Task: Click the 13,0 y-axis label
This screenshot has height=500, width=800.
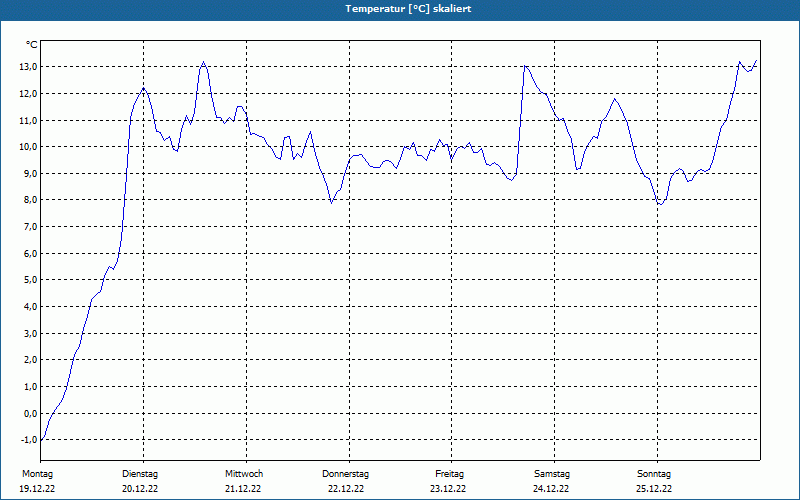Action: click(28, 67)
